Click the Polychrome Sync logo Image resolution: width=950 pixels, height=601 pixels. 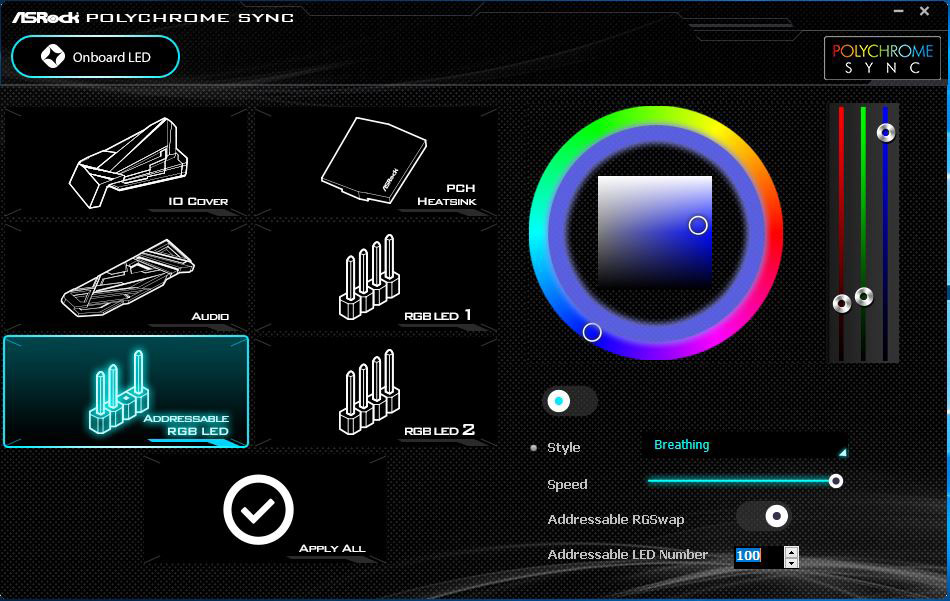pos(882,58)
